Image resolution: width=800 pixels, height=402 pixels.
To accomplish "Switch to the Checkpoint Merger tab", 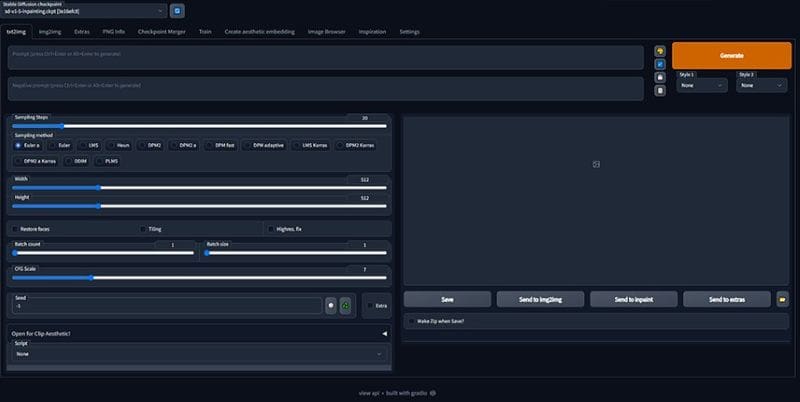I will 162,32.
